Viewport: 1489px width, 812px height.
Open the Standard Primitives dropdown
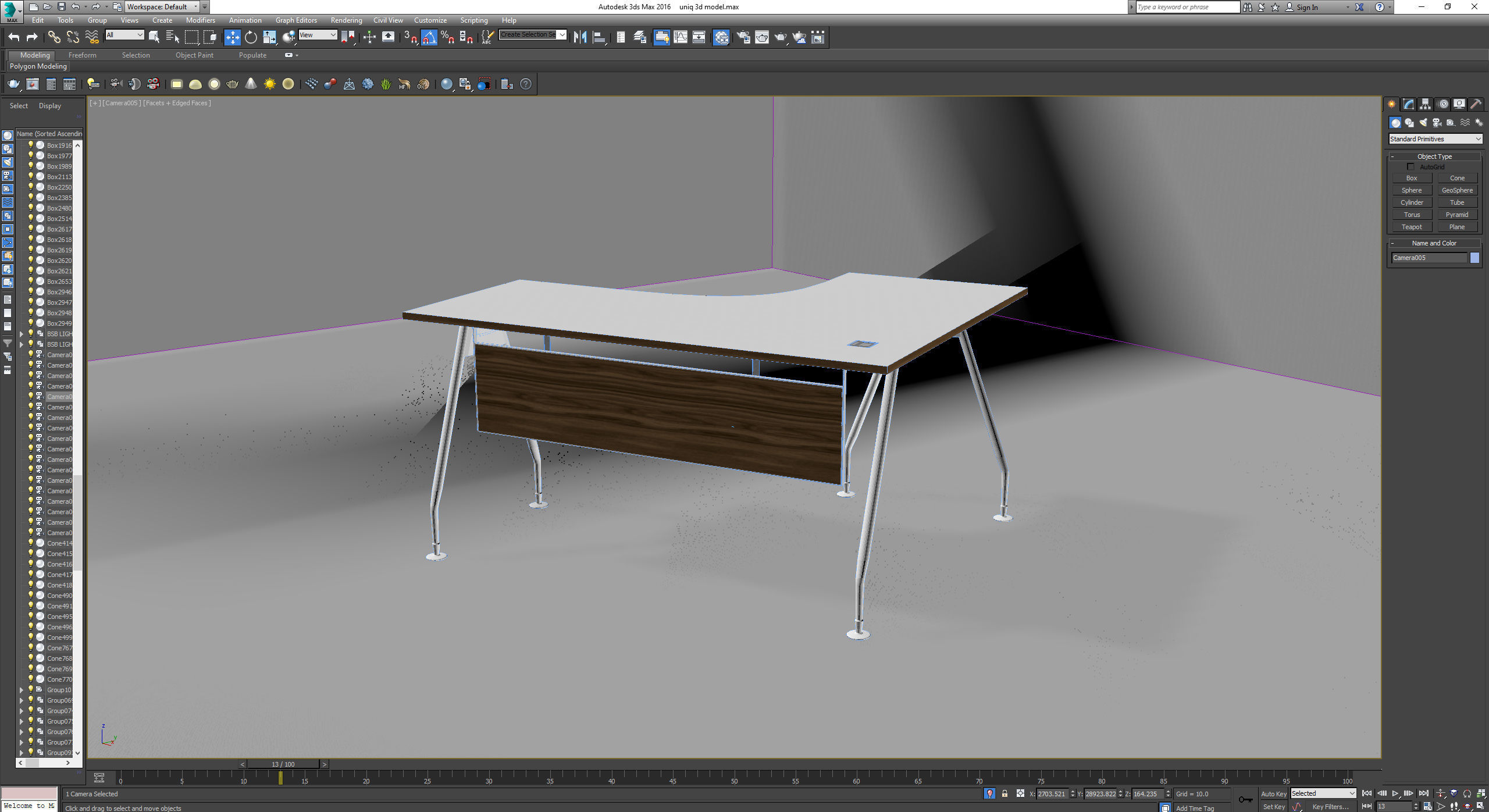[x=1435, y=139]
